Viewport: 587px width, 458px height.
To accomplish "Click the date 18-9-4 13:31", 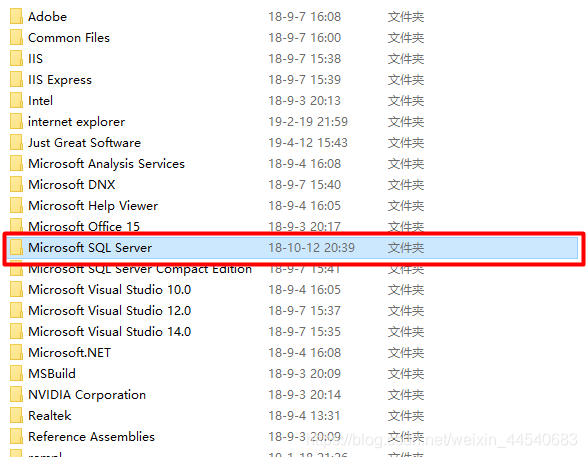I will (x=304, y=415).
